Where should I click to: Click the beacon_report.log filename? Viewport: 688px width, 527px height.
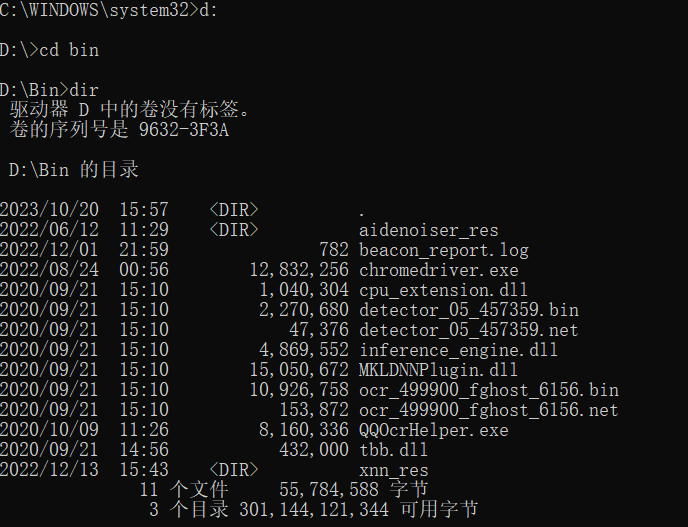[444, 250]
